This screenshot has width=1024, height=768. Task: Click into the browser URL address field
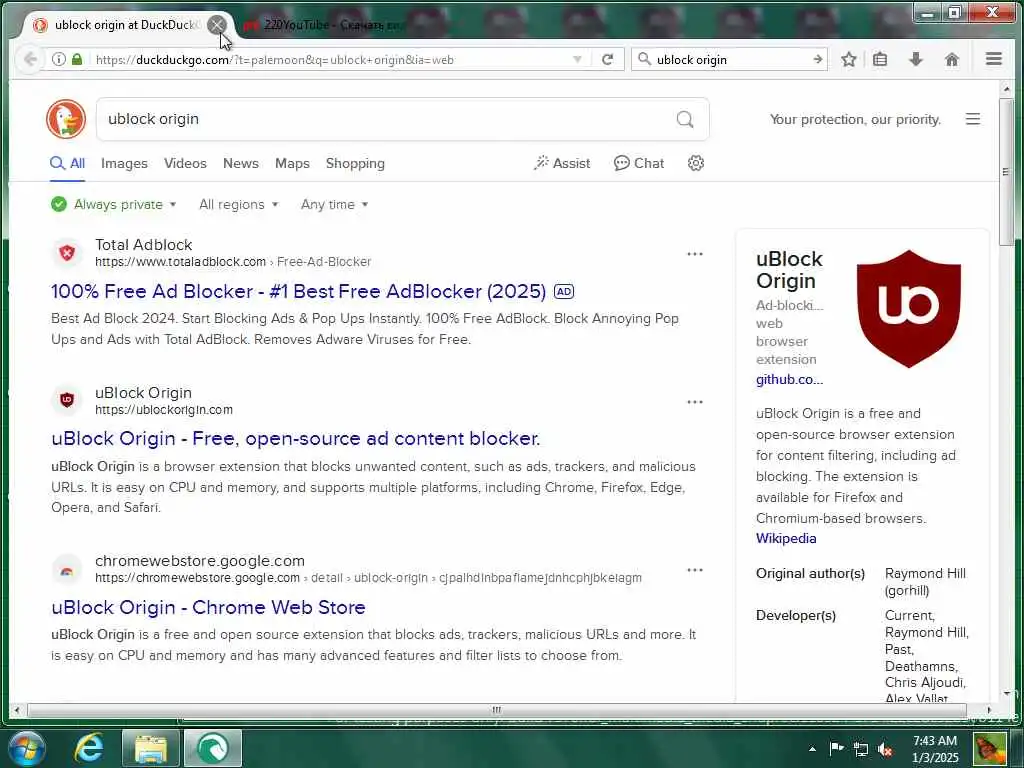[x=330, y=59]
